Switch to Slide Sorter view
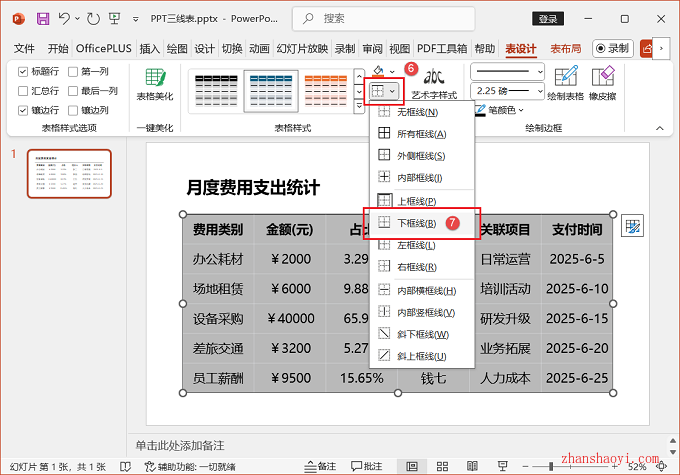The height and width of the screenshot is (475, 680). coord(442,466)
